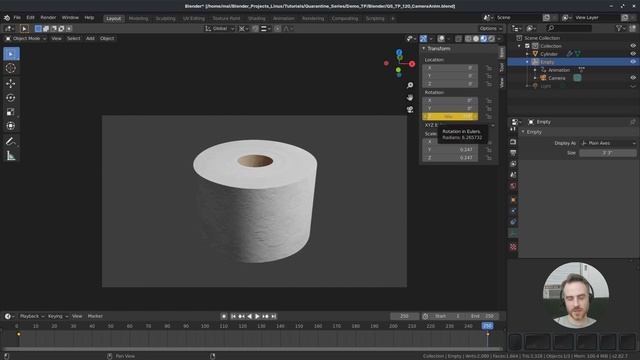This screenshot has width=640, height=360.
Task: Expand the Cylinder item in the outliner
Action: [x=527, y=54]
